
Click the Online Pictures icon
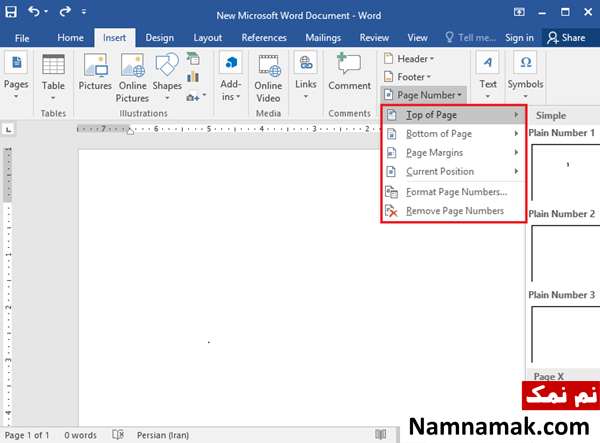[132, 64]
